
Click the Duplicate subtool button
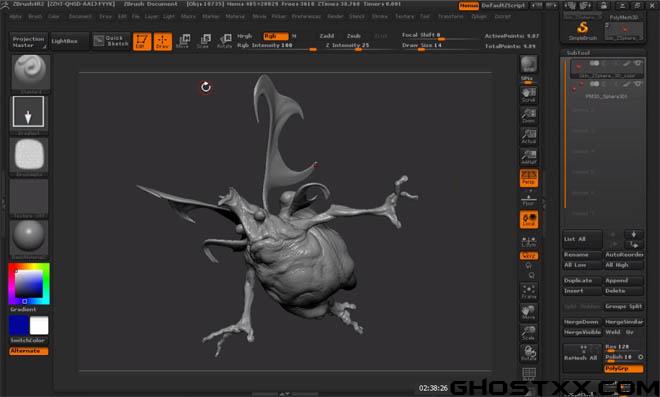click(583, 280)
